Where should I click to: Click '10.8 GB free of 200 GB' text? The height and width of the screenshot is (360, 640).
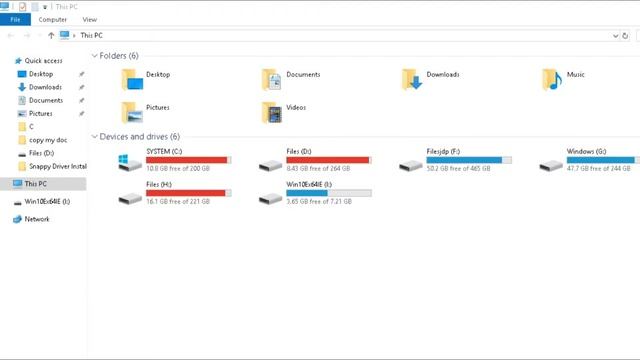pos(178,168)
